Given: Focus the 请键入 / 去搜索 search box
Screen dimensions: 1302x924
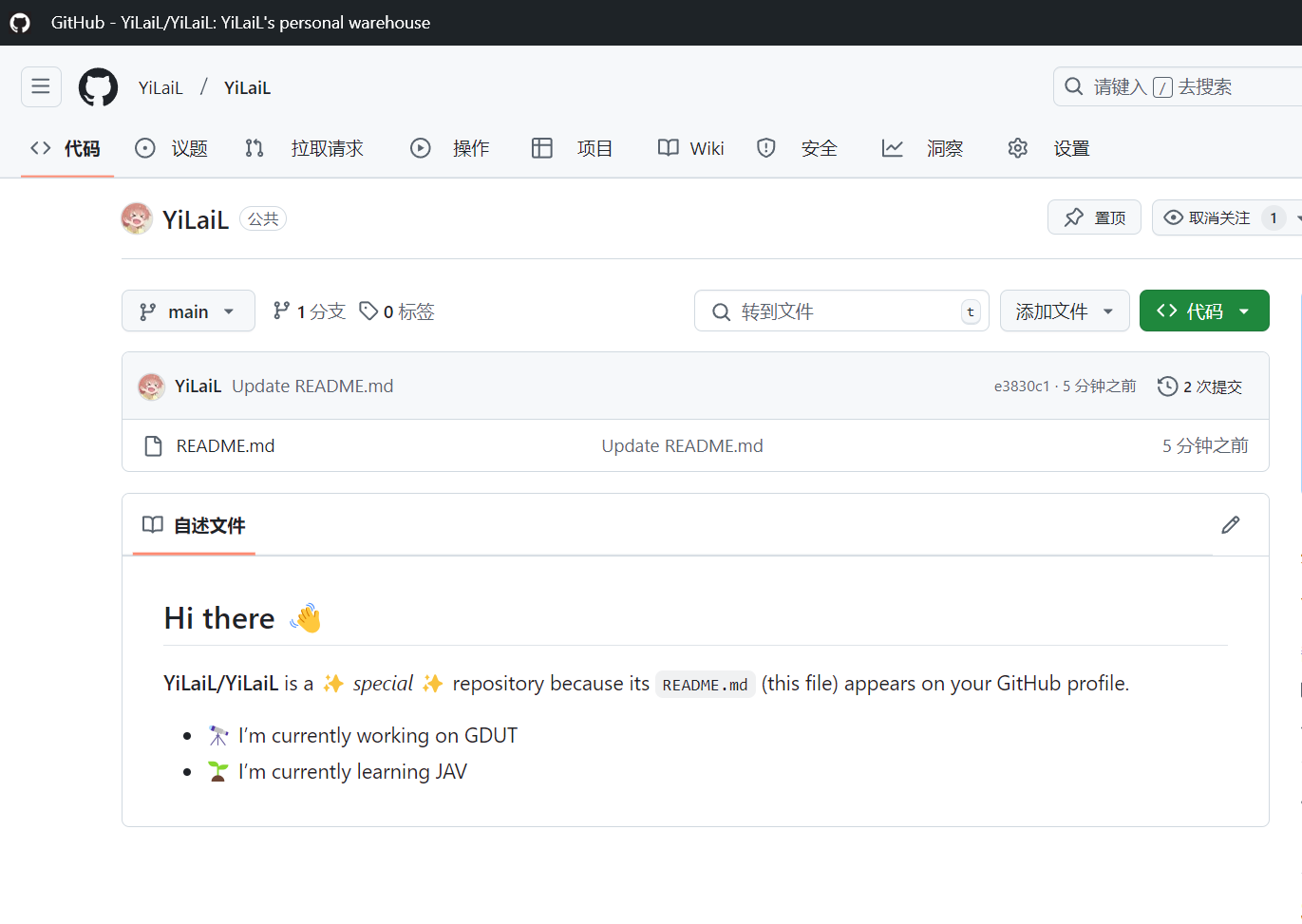Looking at the screenshot, I should point(1178,86).
